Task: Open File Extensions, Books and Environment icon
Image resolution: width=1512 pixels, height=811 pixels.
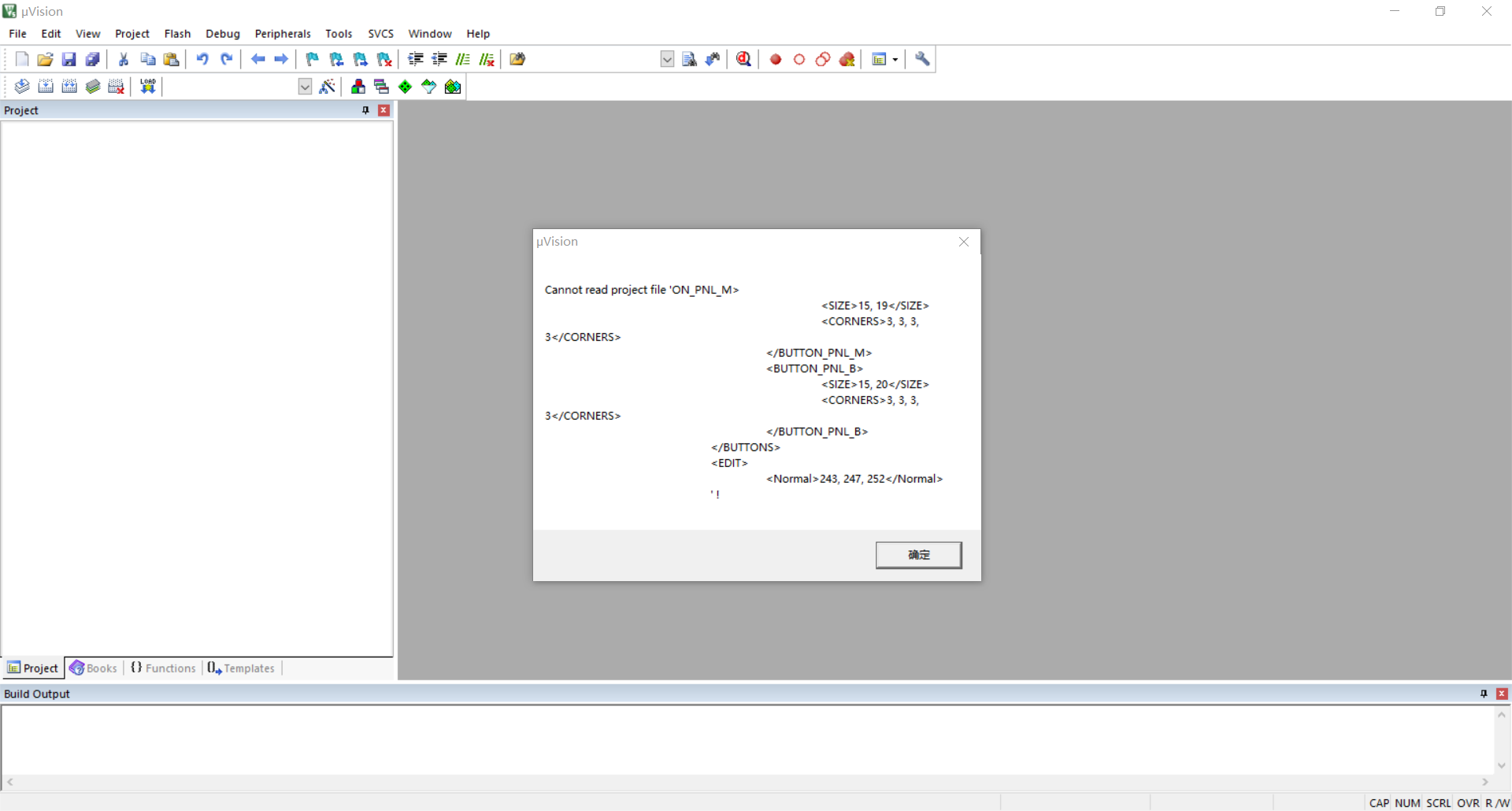Action: coord(358,87)
